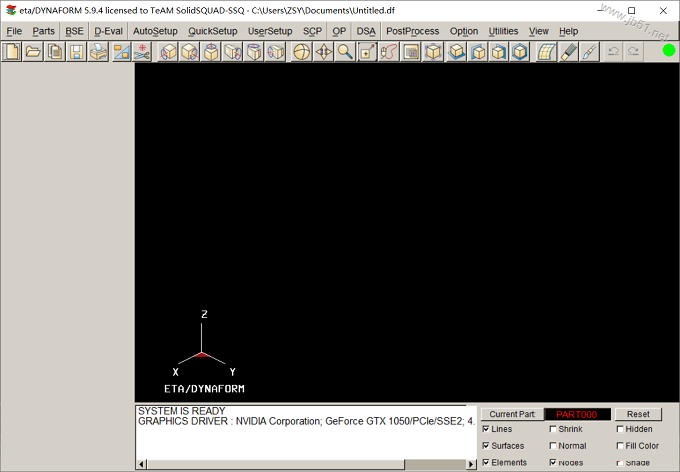Toggle the Surfaces checkbox
Viewport: 680px width, 472px height.
(x=486, y=446)
